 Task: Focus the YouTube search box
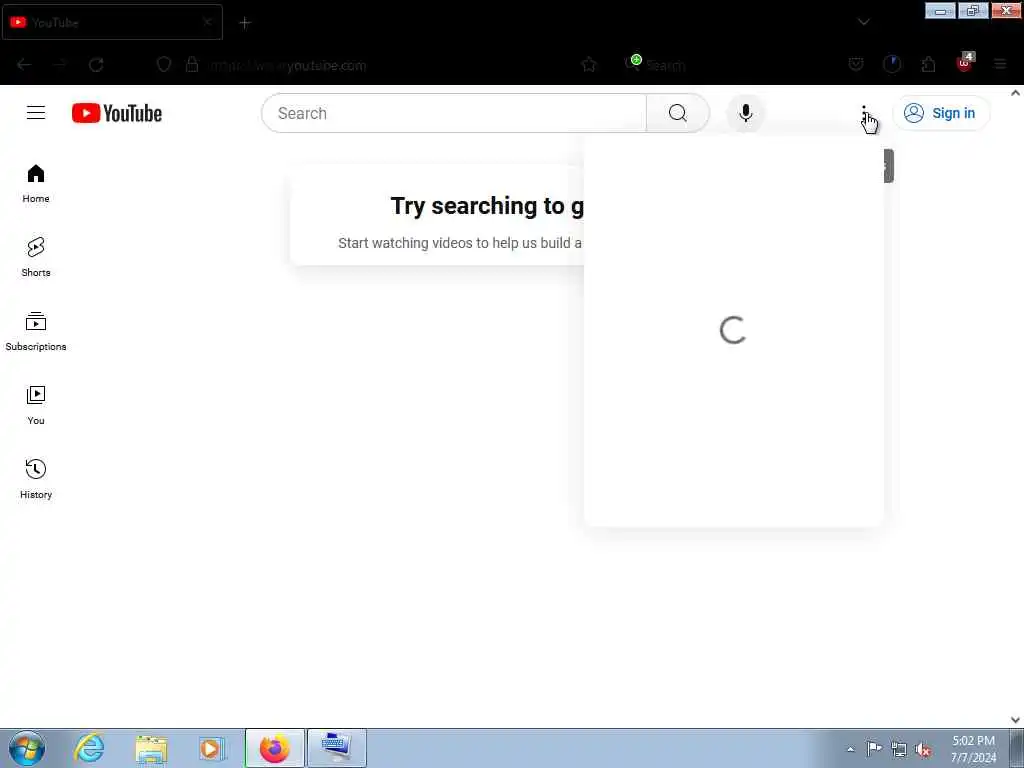[x=454, y=113]
